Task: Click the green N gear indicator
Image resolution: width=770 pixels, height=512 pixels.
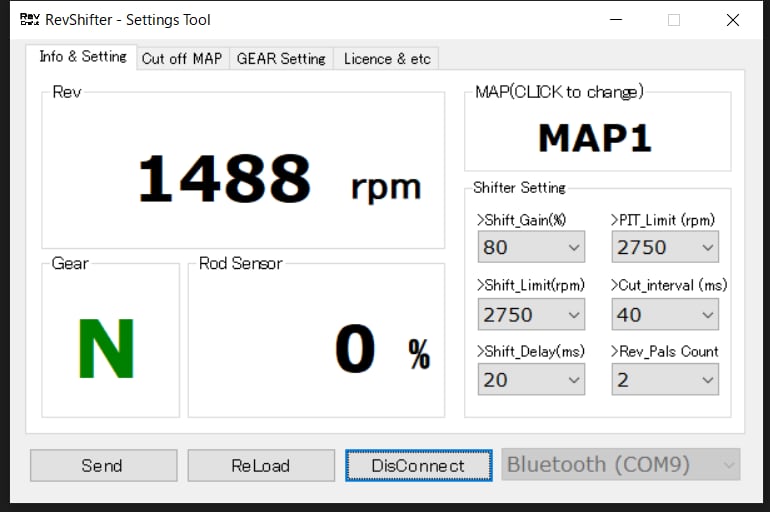Action: [107, 348]
